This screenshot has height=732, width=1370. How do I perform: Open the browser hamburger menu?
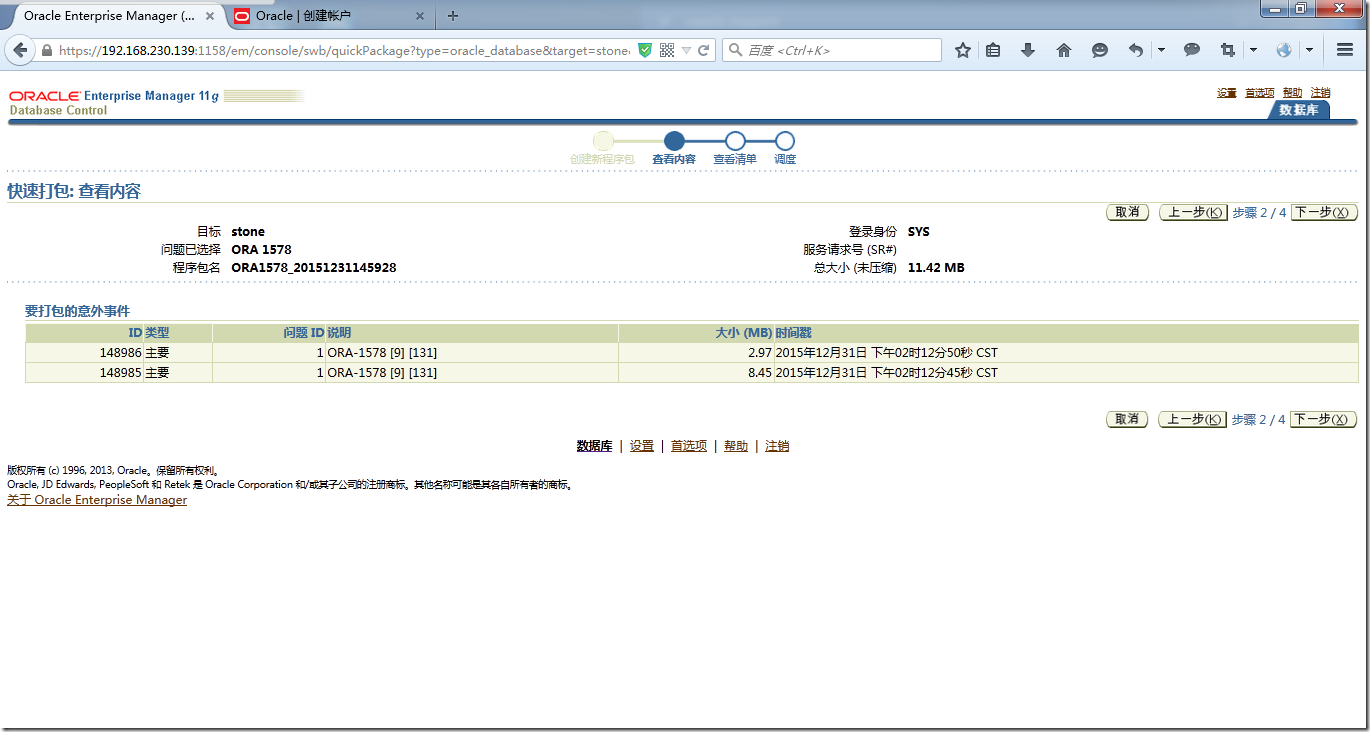pos(1345,50)
